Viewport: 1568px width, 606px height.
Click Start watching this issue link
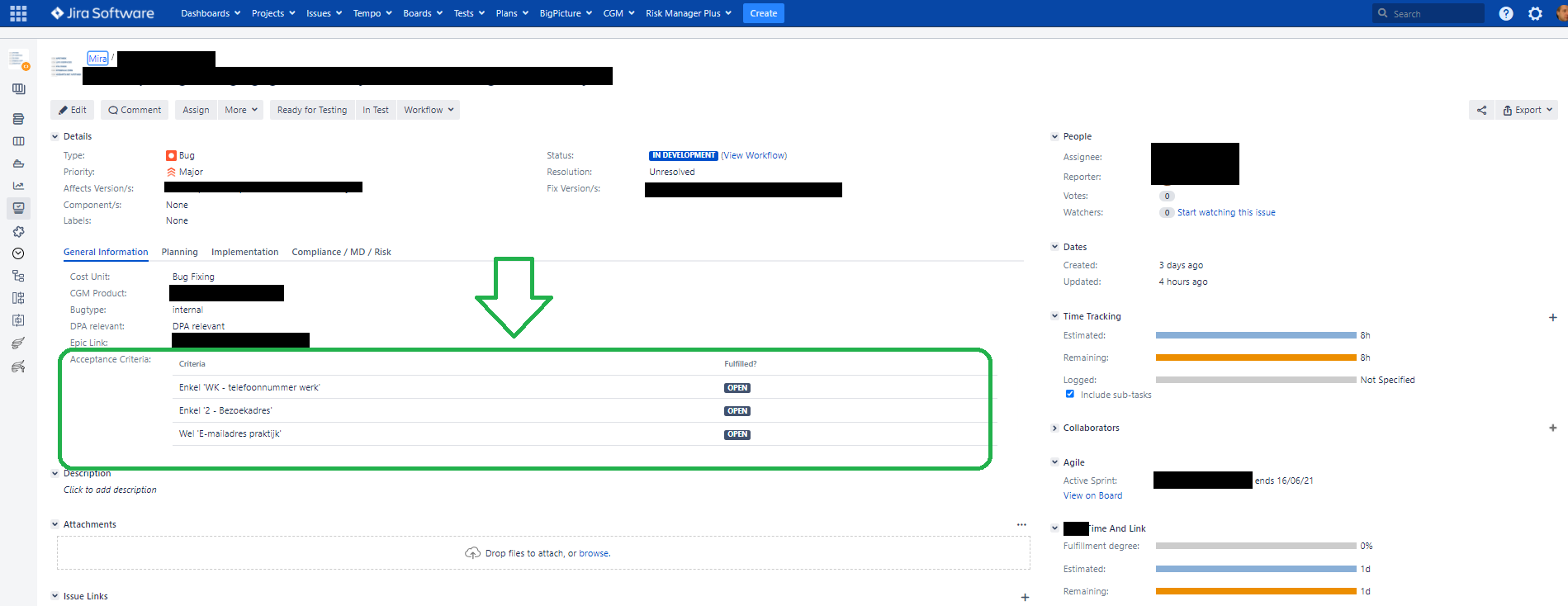coord(1226,213)
